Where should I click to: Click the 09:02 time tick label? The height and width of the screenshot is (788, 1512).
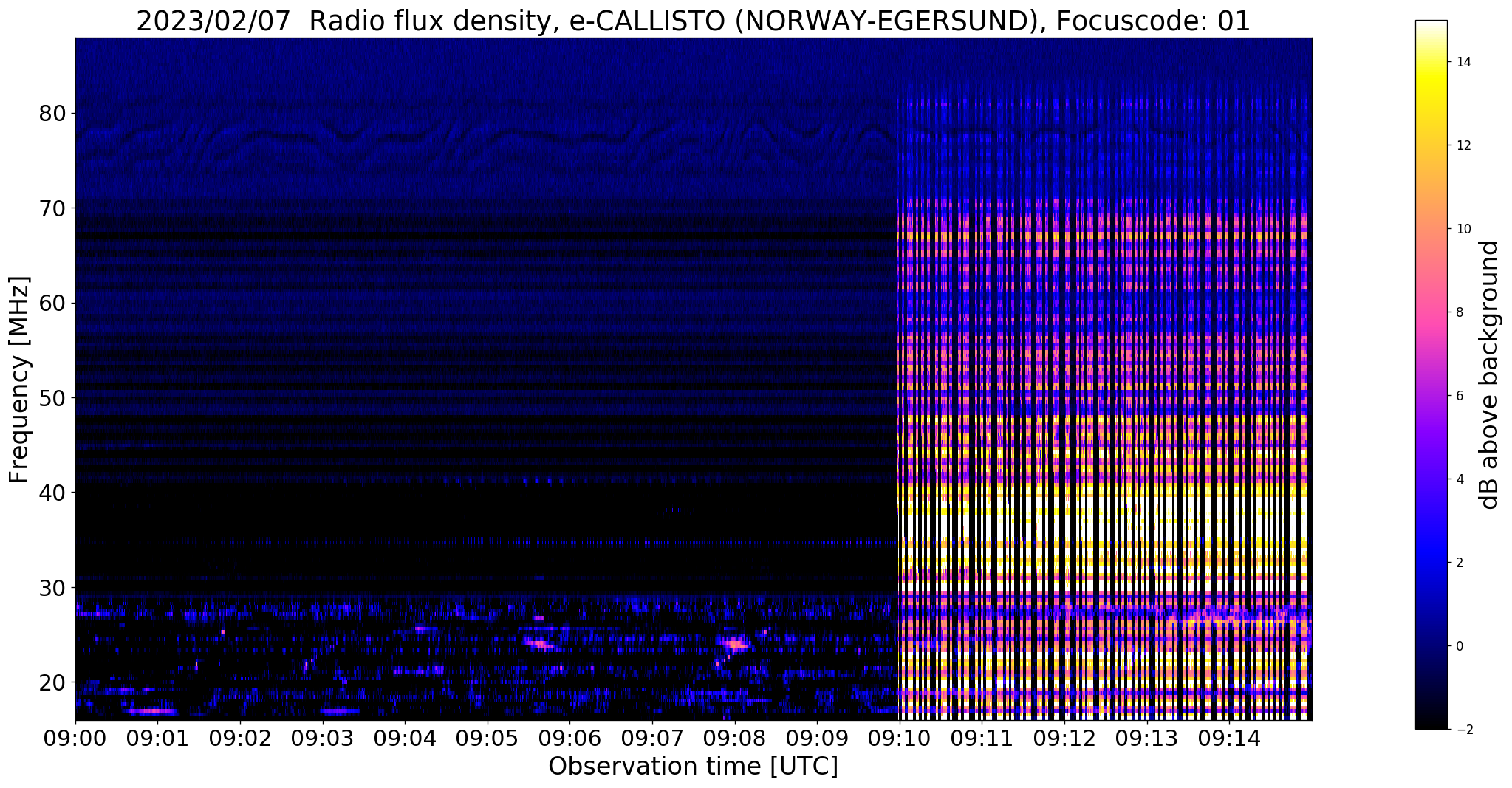pyautogui.click(x=240, y=737)
